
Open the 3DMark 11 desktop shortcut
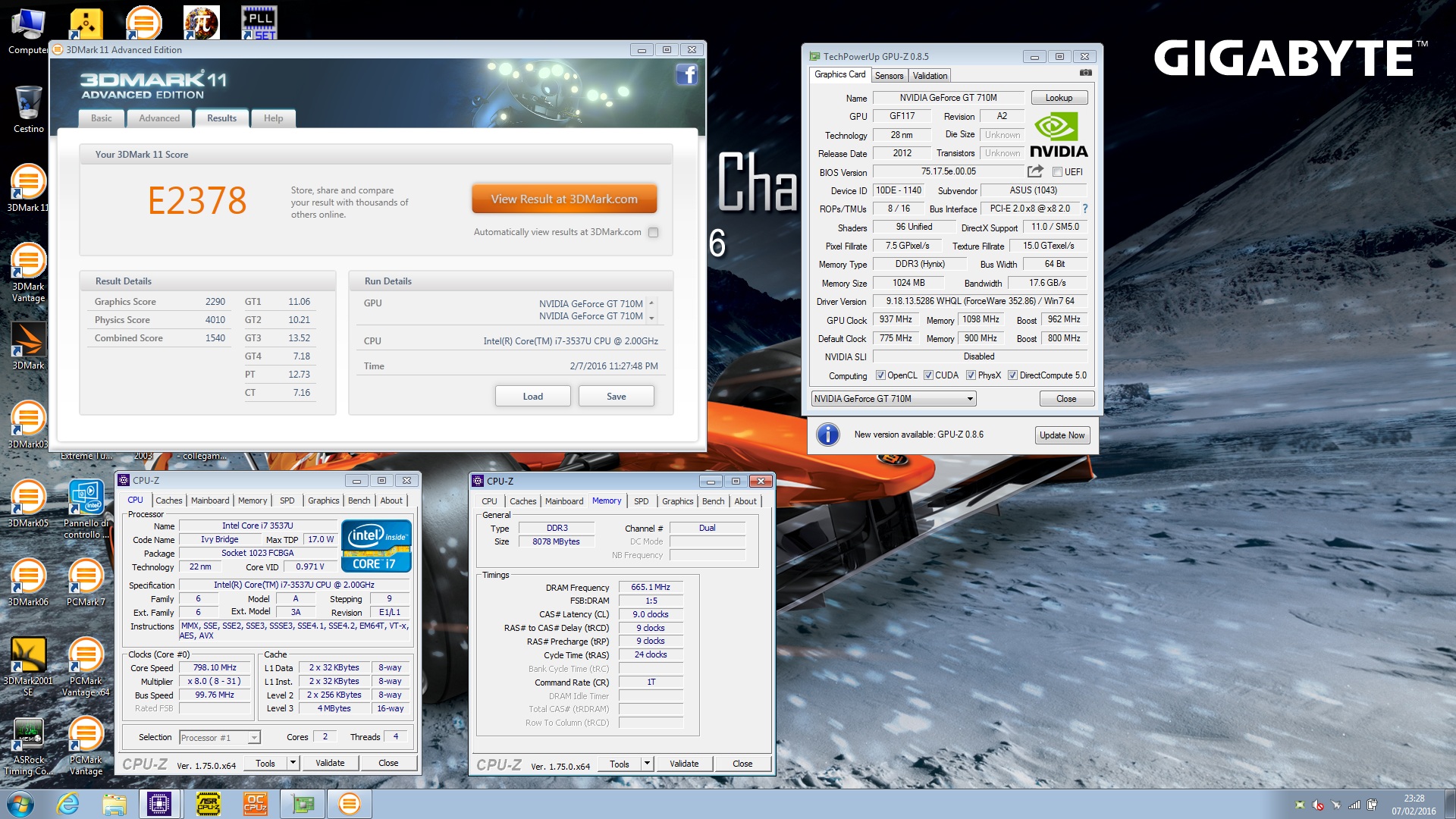tap(28, 188)
